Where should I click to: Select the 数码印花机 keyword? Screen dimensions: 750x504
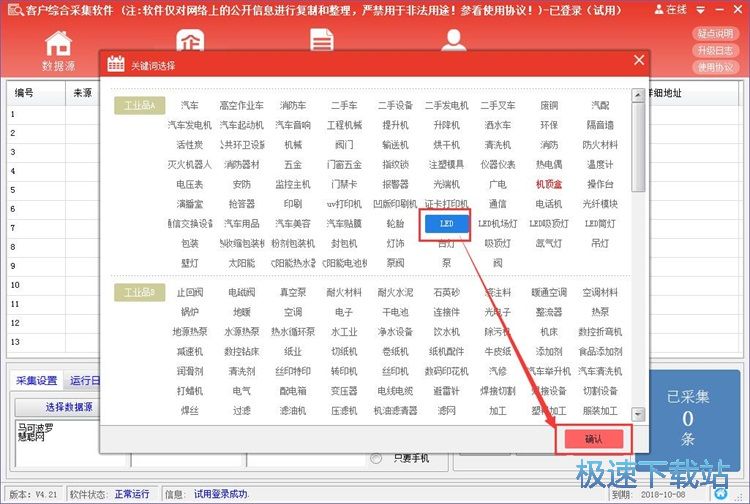[446, 371]
